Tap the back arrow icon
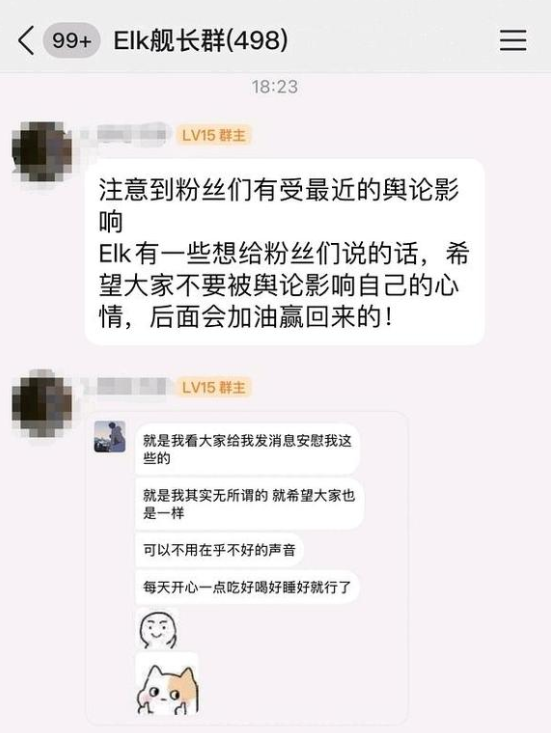The height and width of the screenshot is (733, 551). [26, 41]
